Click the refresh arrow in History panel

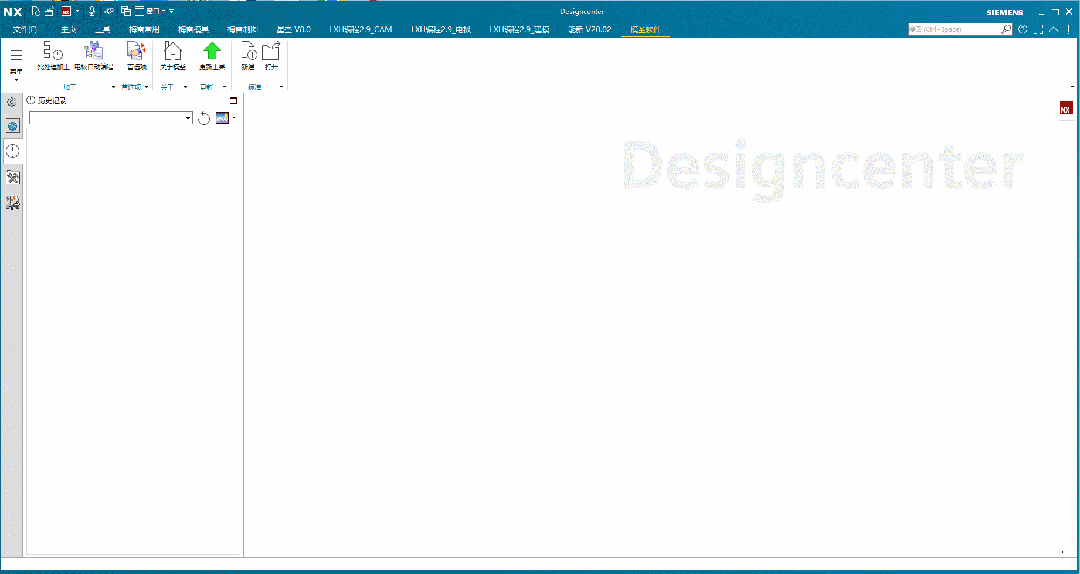coord(204,119)
